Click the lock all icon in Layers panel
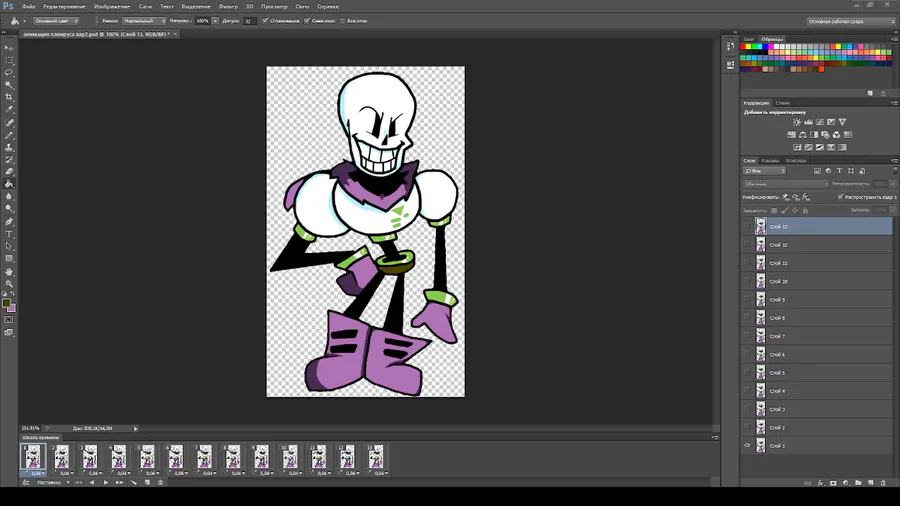Screen dimensions: 900x506 pos(805,211)
